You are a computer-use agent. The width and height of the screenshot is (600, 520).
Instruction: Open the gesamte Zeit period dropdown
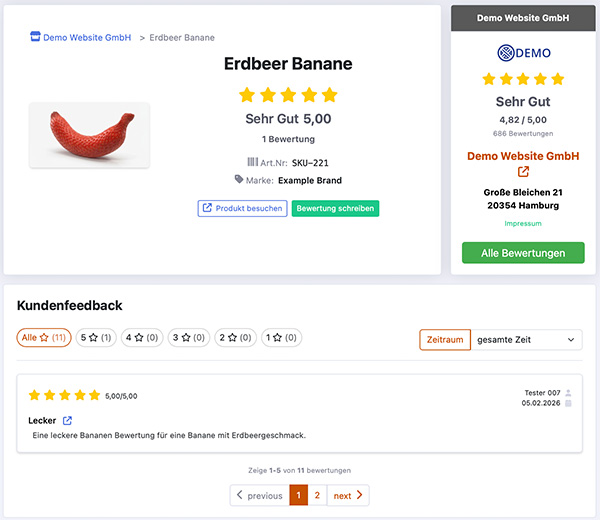point(526,340)
